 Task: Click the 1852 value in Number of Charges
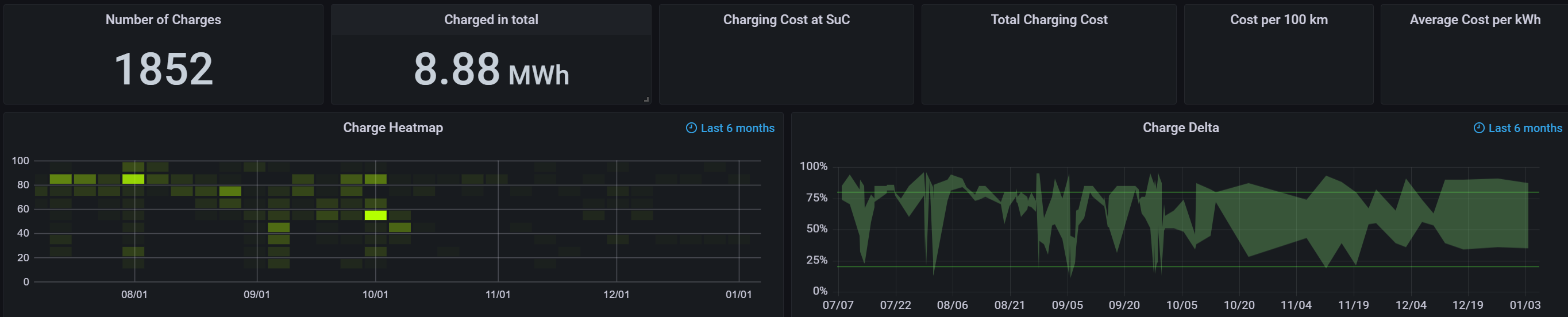point(163,69)
